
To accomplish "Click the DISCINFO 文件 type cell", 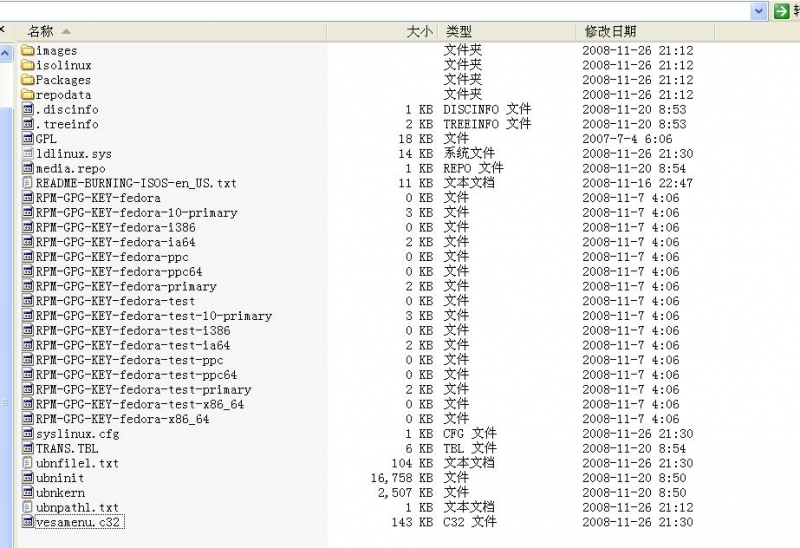I will (x=487, y=109).
